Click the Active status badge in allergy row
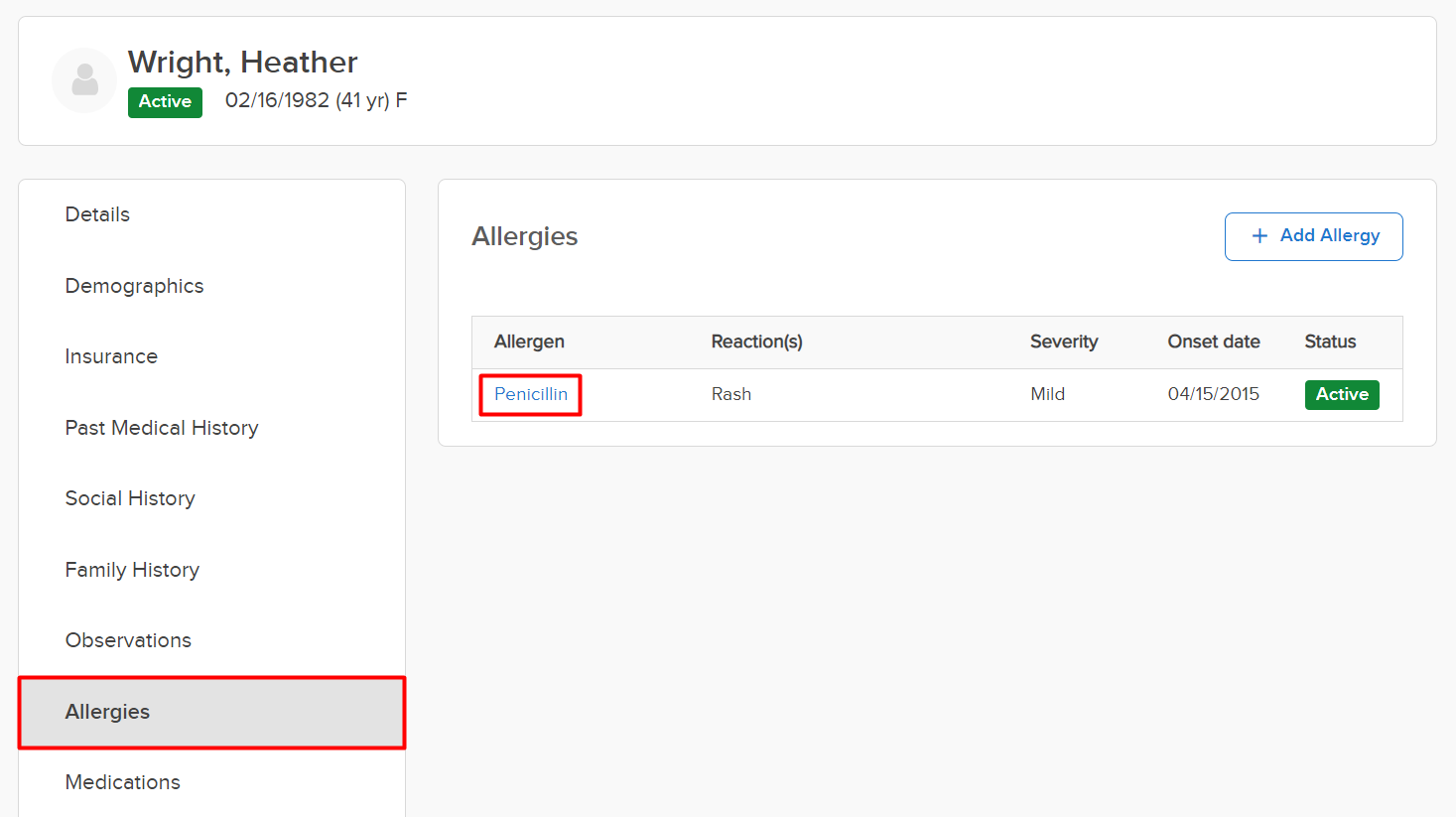The width and height of the screenshot is (1456, 817). click(x=1342, y=394)
